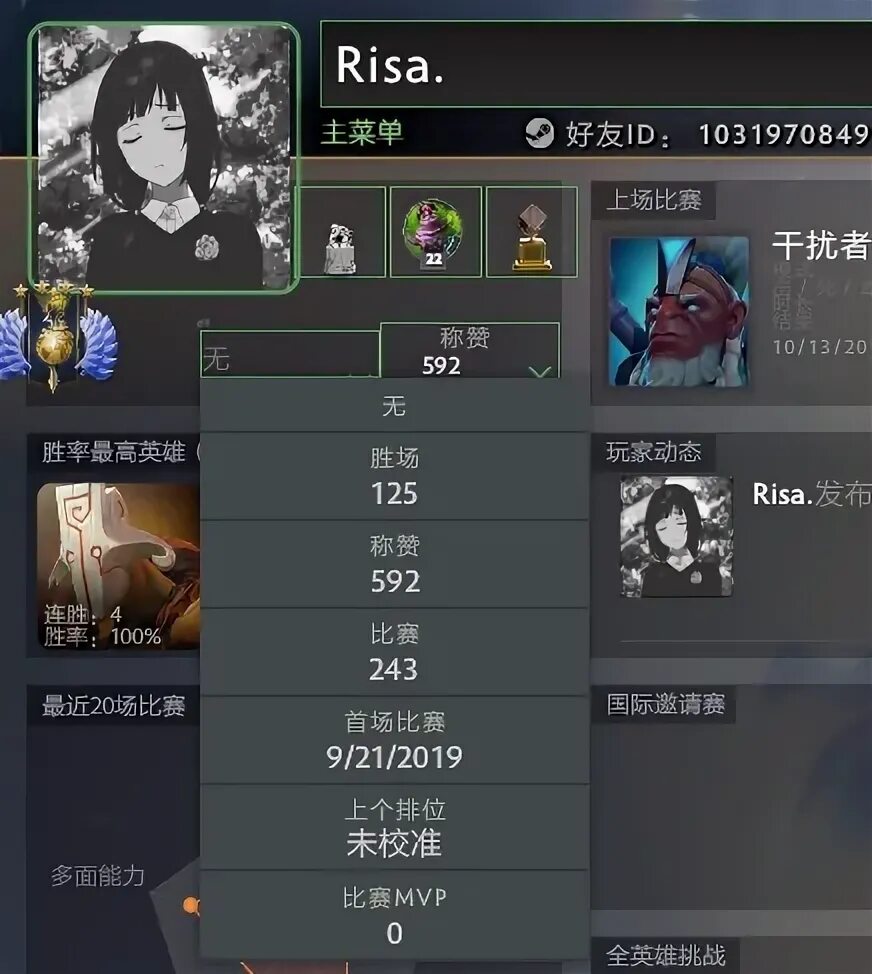Image resolution: width=872 pixels, height=974 pixels.
Task: Open the left 无 stat selector box
Action: [x=289, y=353]
